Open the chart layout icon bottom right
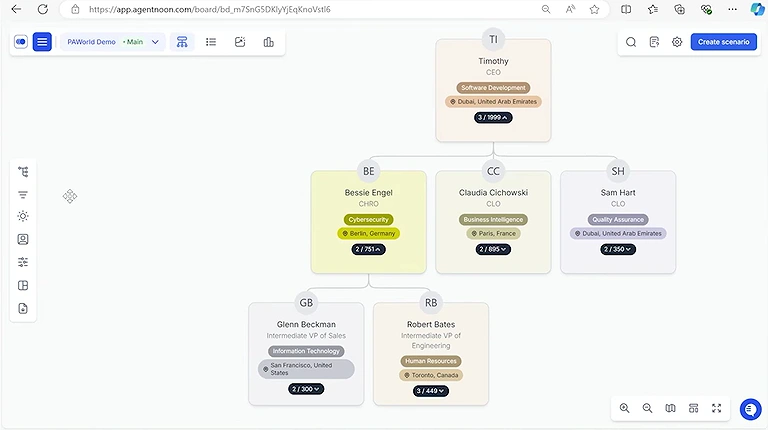 coord(694,408)
